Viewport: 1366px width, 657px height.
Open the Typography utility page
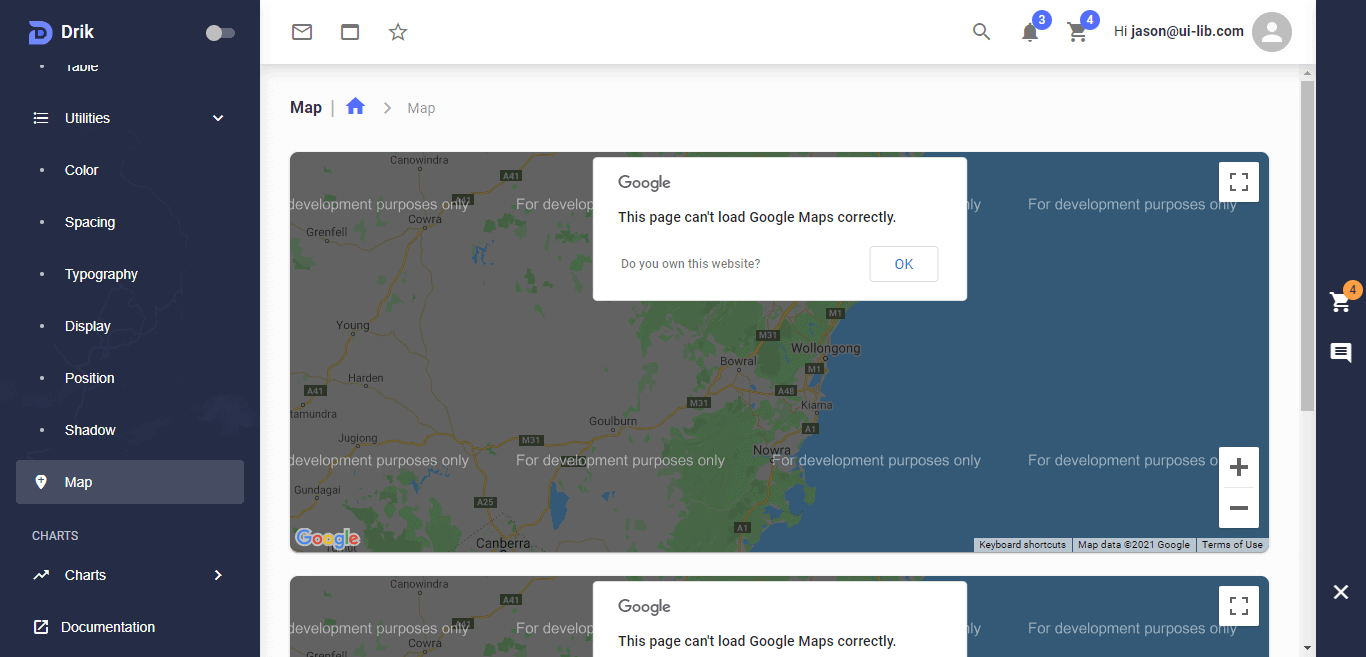tap(101, 274)
